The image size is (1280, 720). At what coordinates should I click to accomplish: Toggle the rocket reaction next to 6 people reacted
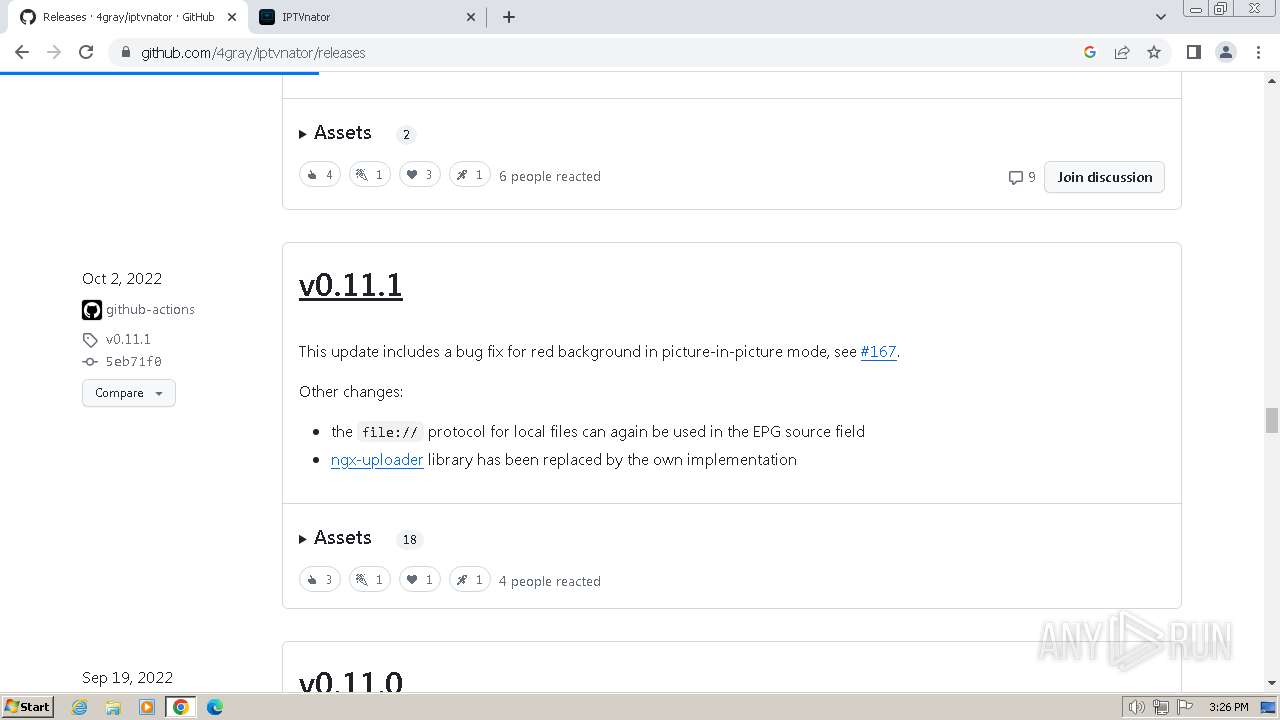tap(470, 175)
